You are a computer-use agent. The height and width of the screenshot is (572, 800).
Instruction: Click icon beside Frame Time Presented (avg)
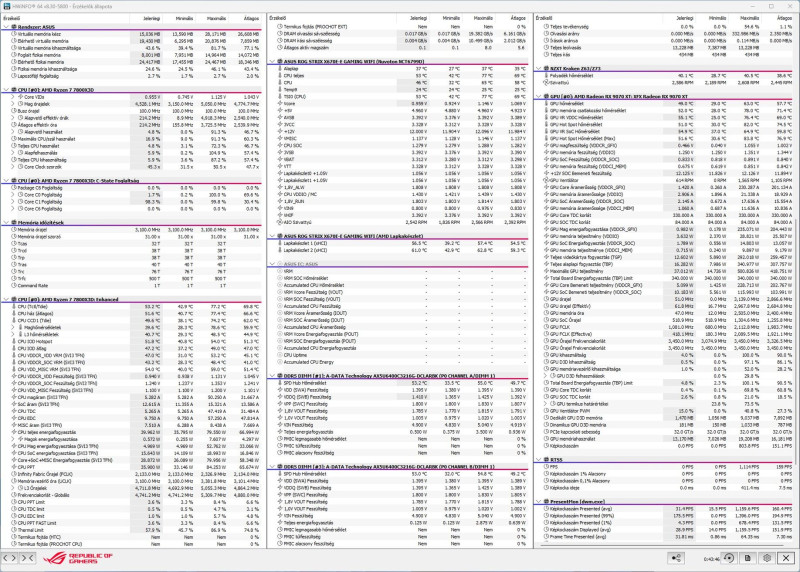(x=546, y=537)
